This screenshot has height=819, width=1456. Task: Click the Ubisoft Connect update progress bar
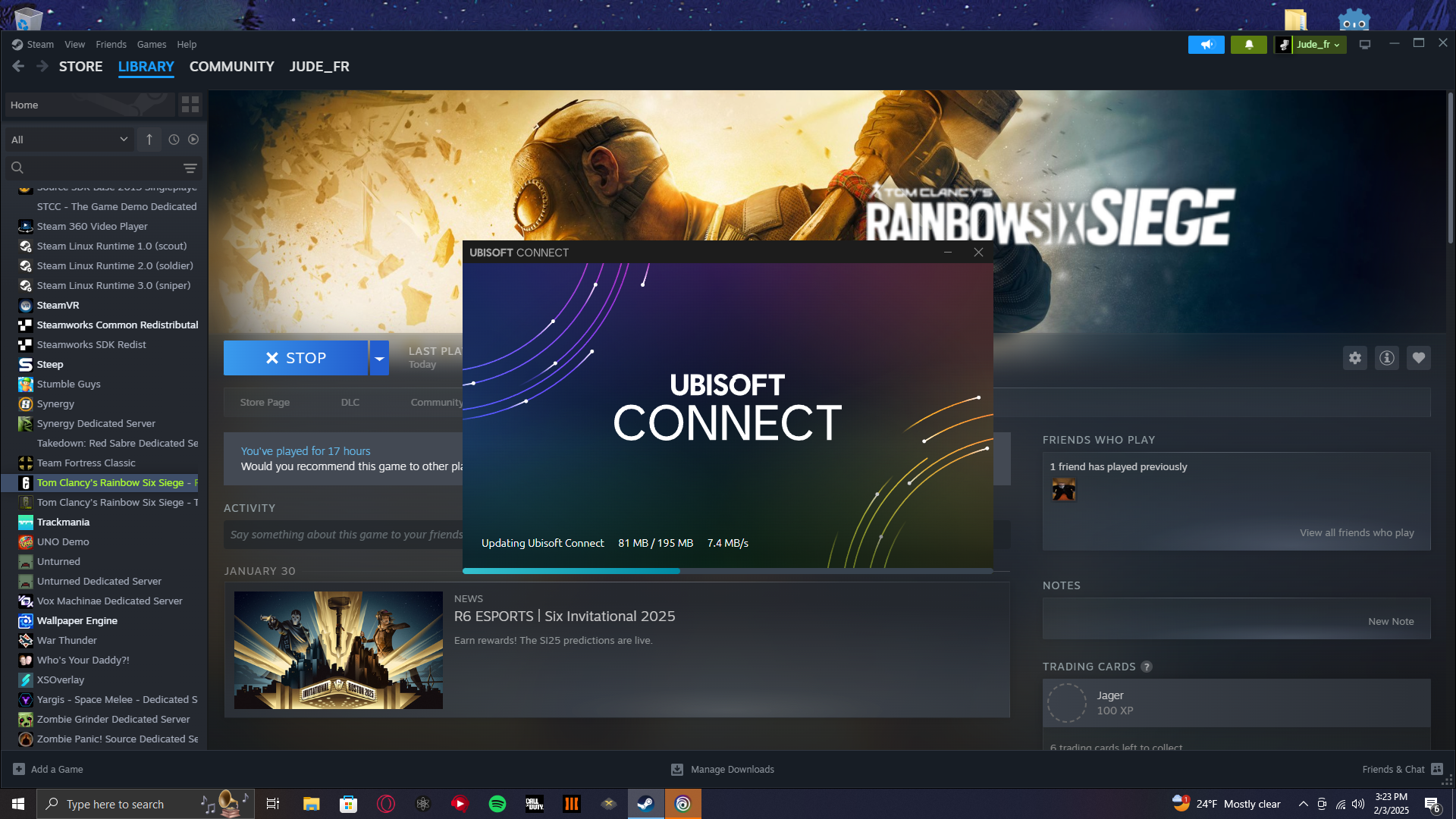pos(728,571)
